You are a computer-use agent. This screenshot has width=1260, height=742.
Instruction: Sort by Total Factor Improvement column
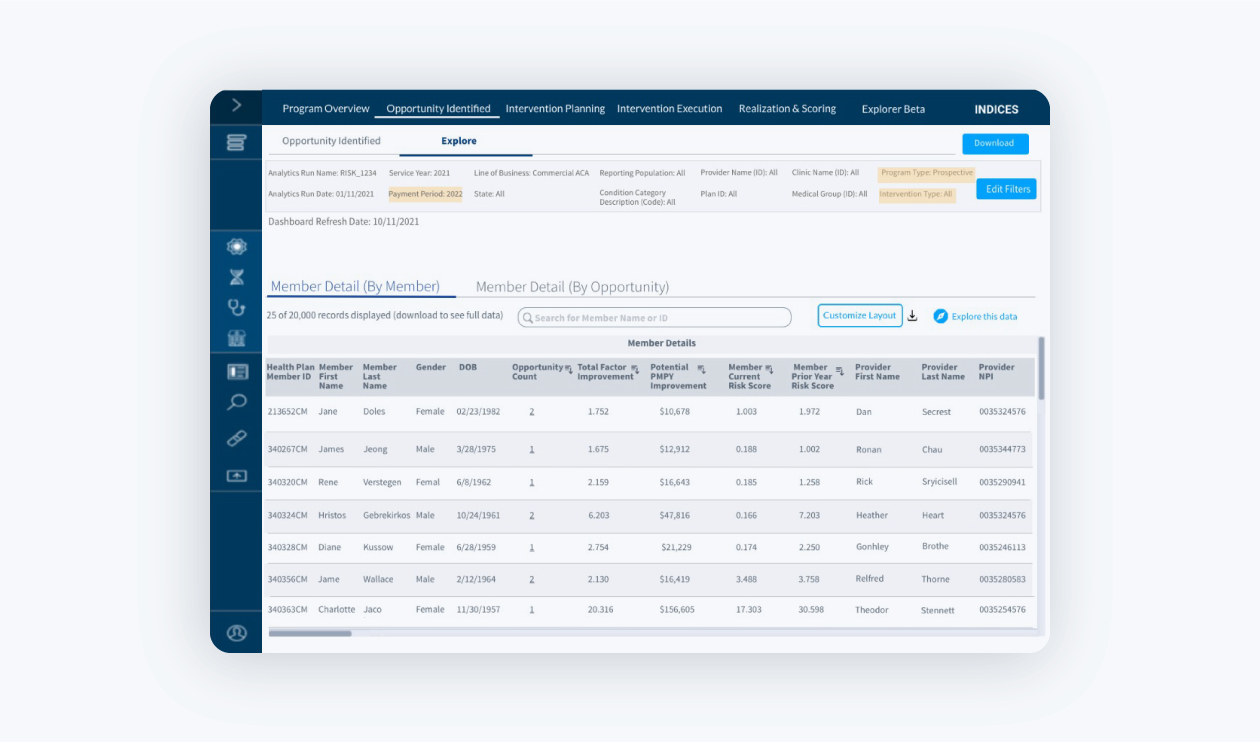635,369
